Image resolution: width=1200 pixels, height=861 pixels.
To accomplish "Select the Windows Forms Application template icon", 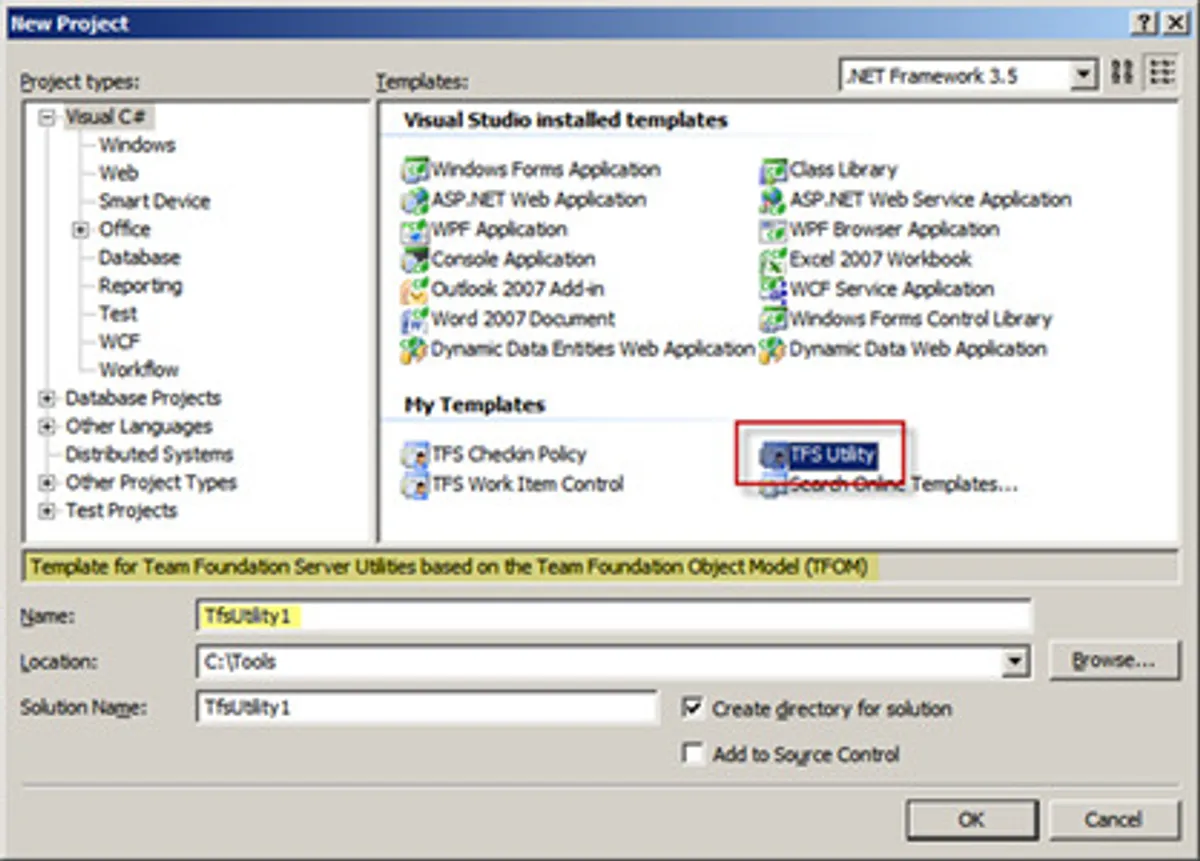I will pos(415,170).
